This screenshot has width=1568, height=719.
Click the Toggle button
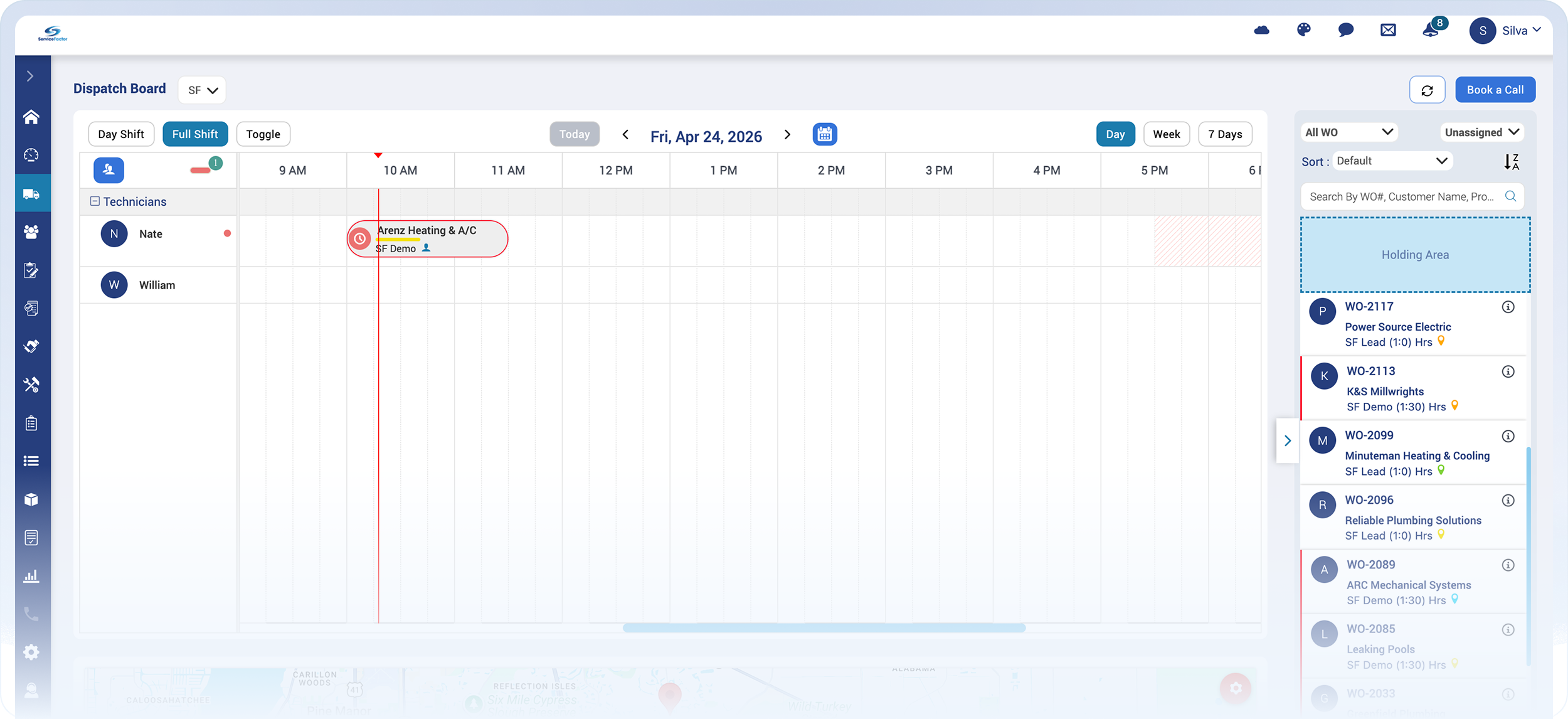(263, 134)
